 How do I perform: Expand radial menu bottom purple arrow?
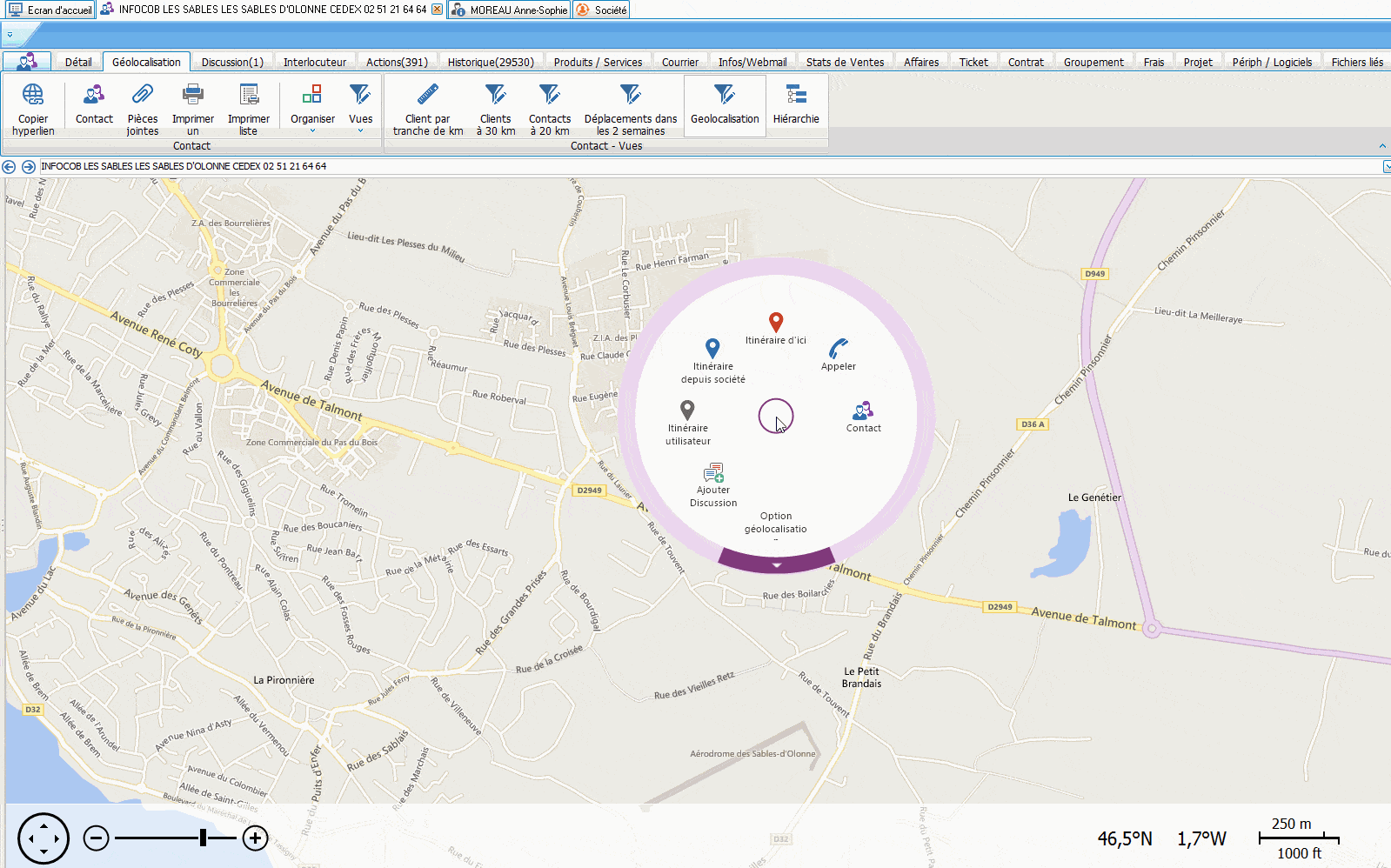776,564
